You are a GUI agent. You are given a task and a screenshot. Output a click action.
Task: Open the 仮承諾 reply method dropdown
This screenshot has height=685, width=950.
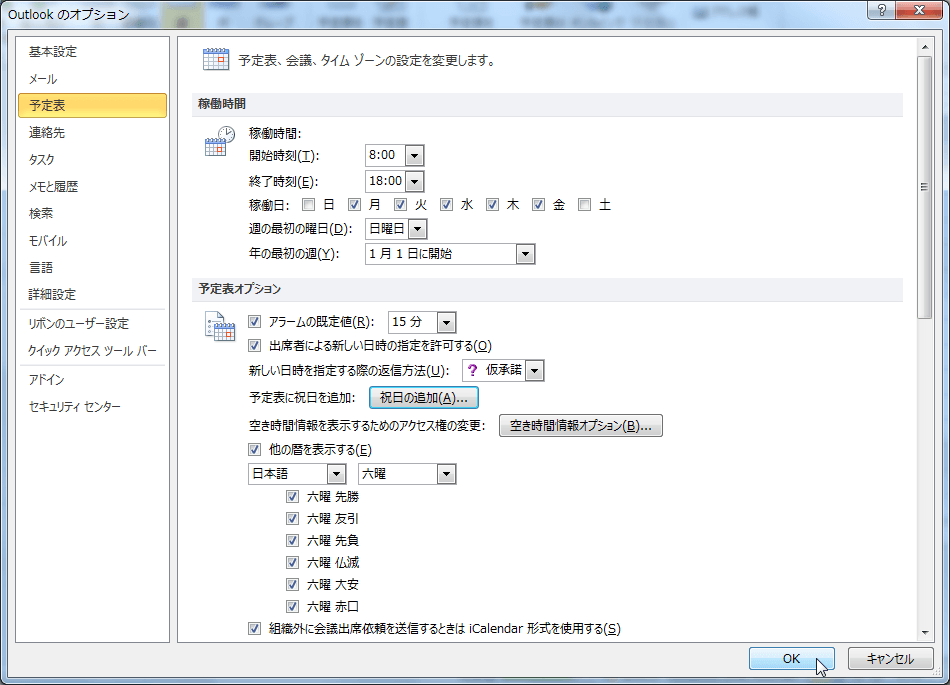534,371
